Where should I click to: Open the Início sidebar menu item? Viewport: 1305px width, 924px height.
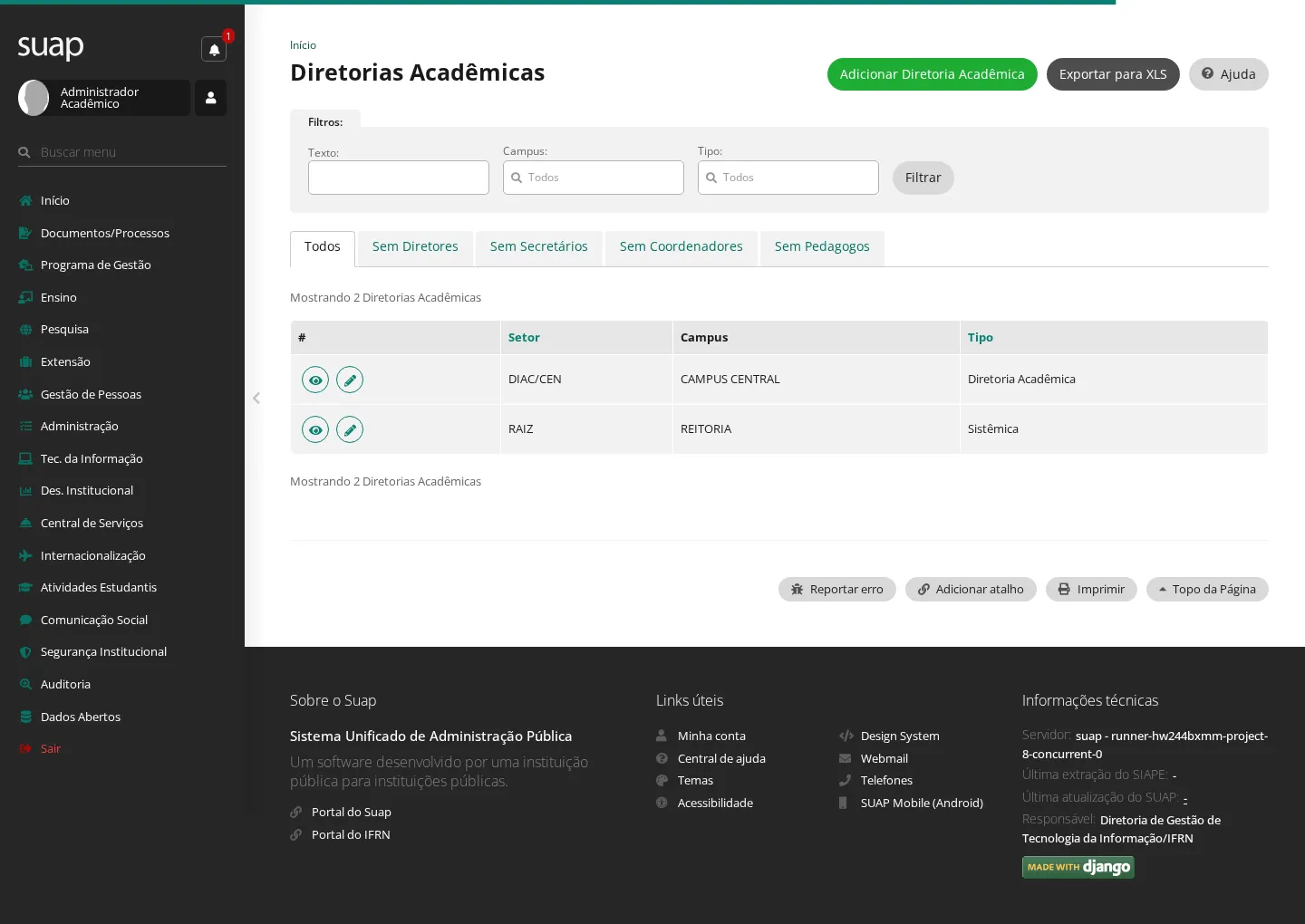122,200
